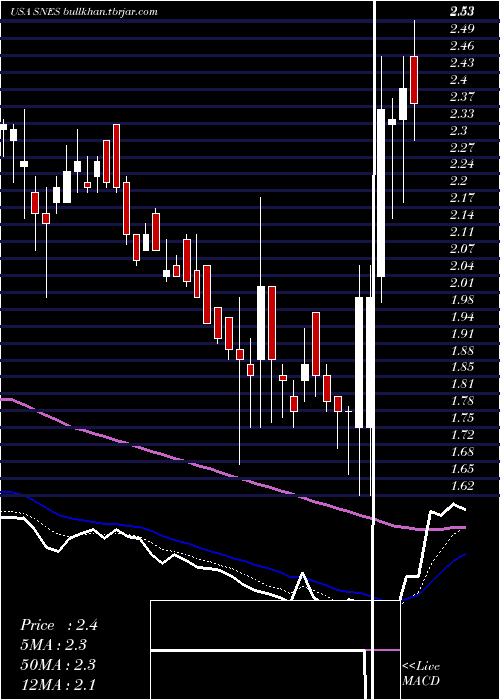Click the last red candlestick near 2.43
The width and height of the screenshot is (500, 700).
(x=414, y=80)
